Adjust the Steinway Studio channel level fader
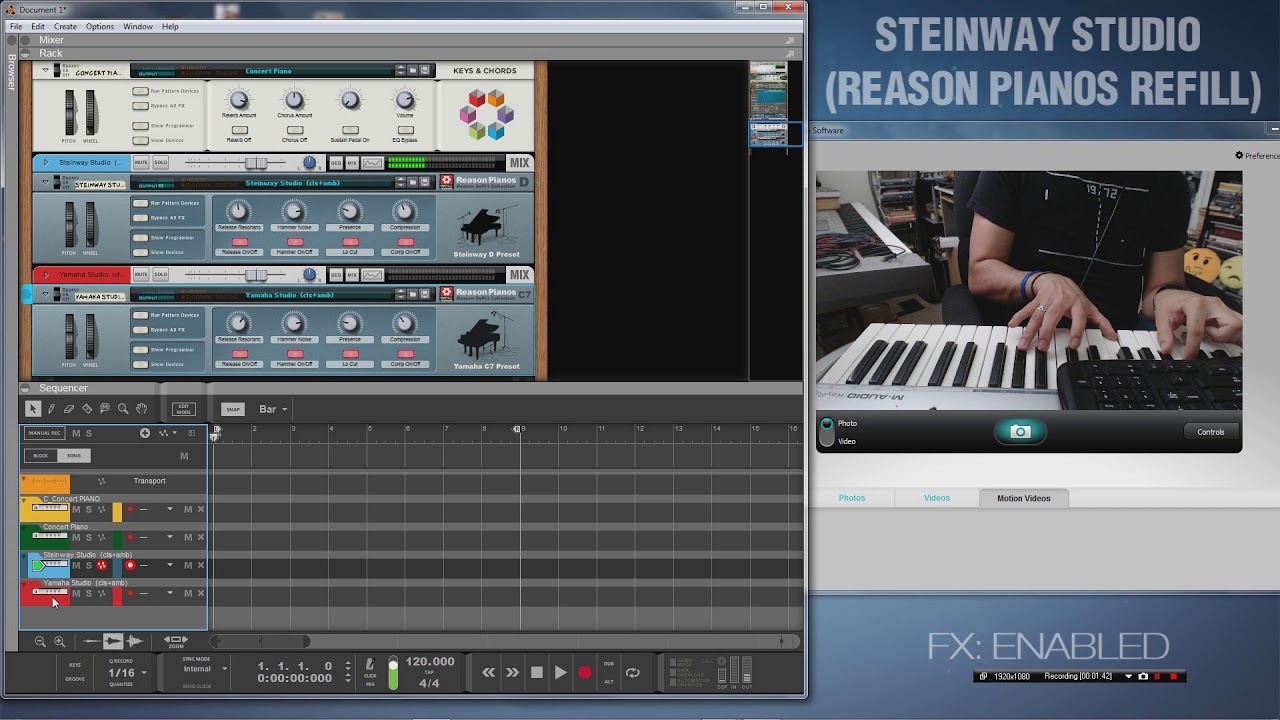The width and height of the screenshot is (1280, 720). [257, 163]
